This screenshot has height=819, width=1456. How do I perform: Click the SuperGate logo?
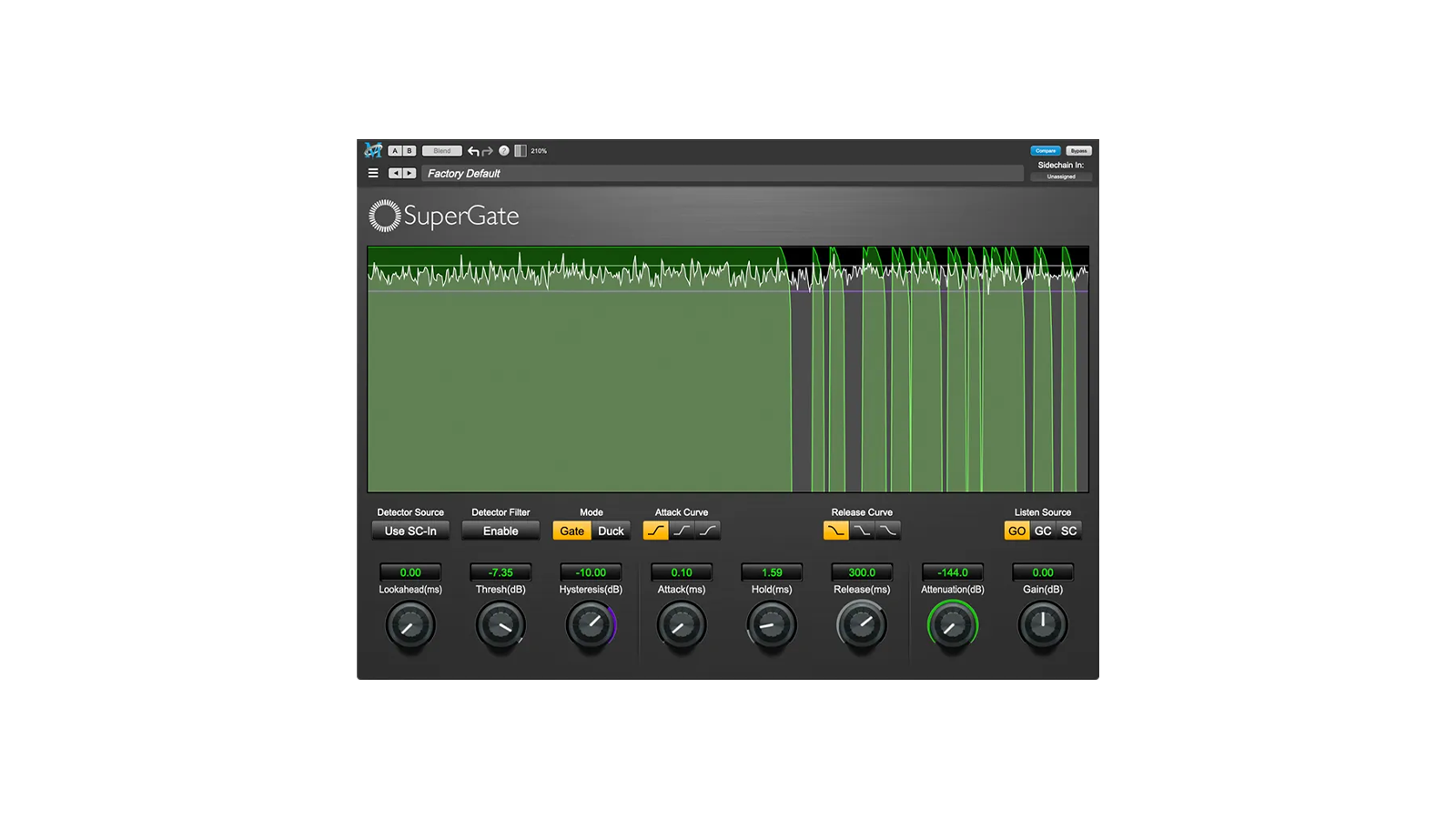(444, 216)
